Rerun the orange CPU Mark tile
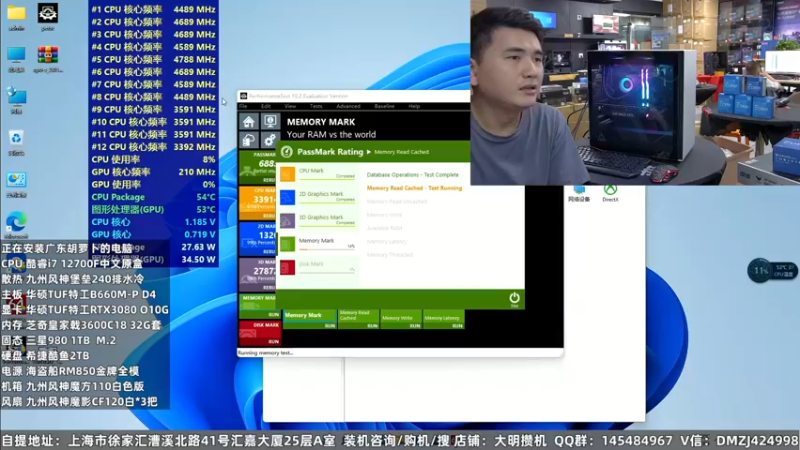Screen dimensions: 800x450 [269, 216]
